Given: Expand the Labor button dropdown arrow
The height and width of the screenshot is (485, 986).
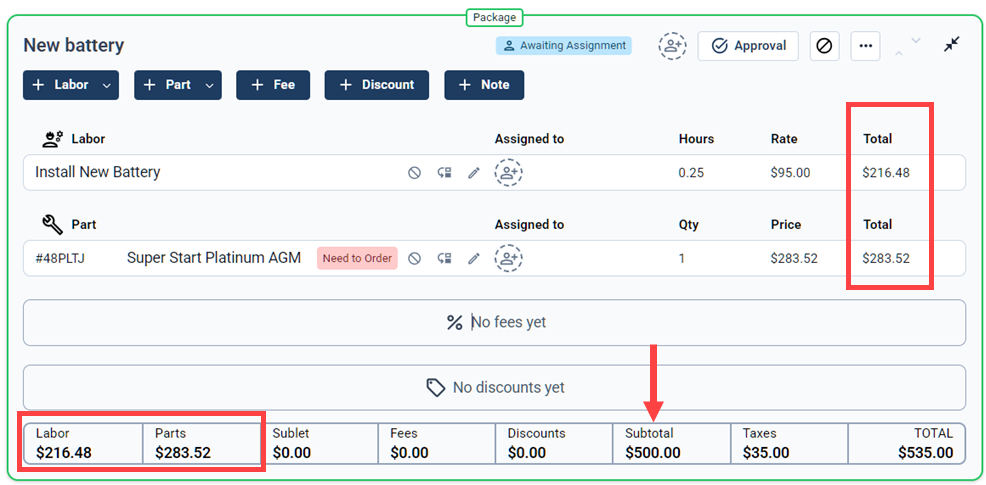Looking at the screenshot, I should (x=108, y=85).
